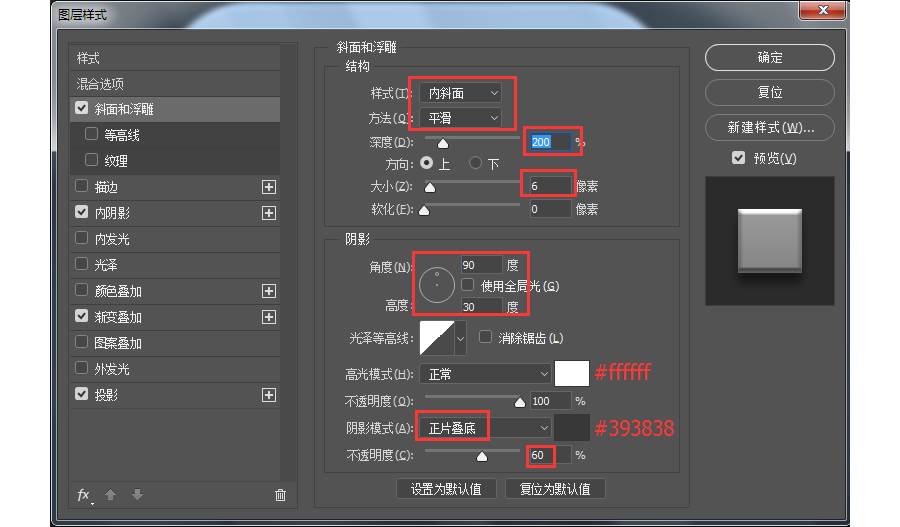
Task: Open the white highlight color swatch
Action: pyautogui.click(x=572, y=374)
